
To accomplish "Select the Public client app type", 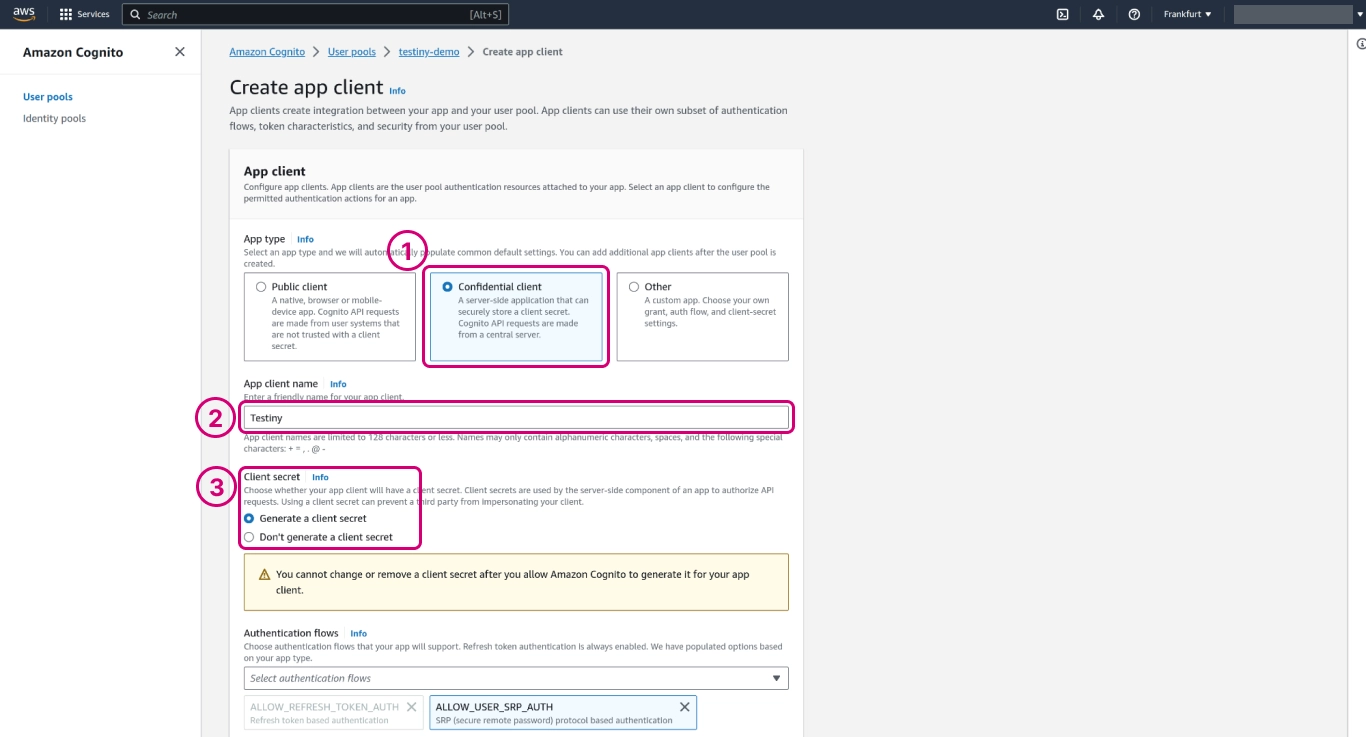I will tap(261, 287).
